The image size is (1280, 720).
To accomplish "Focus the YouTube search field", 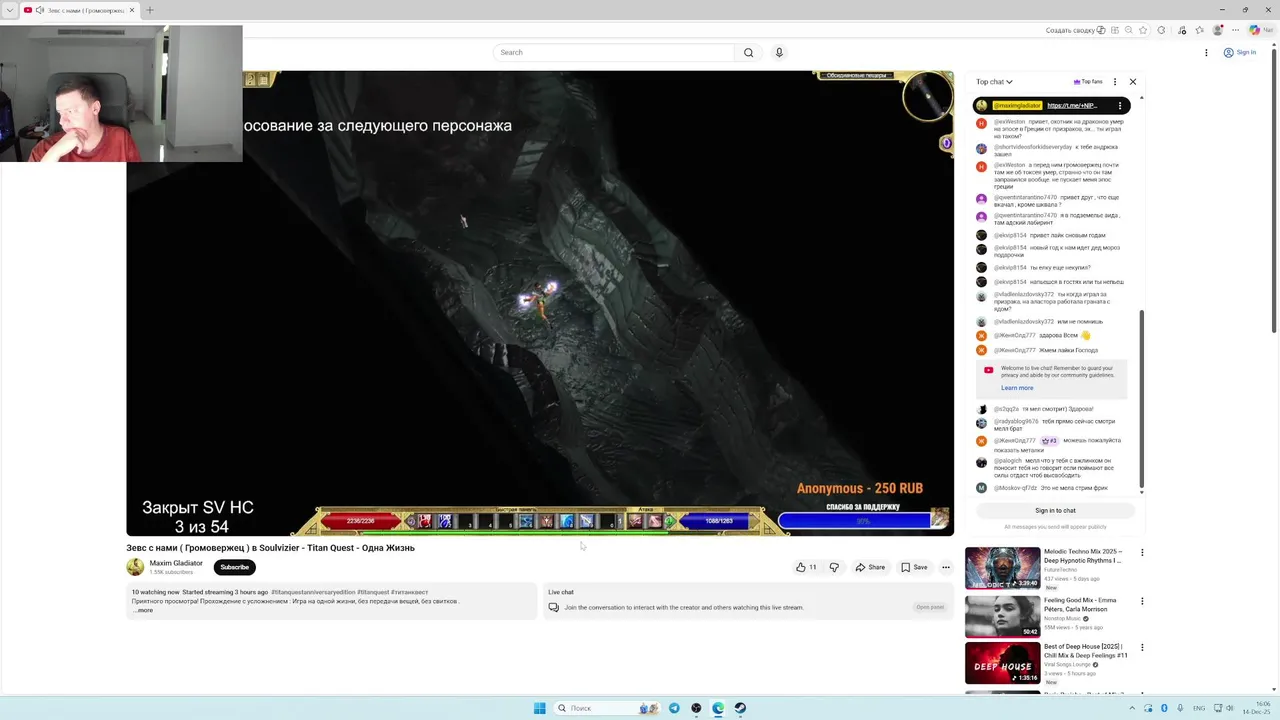I will [x=614, y=52].
